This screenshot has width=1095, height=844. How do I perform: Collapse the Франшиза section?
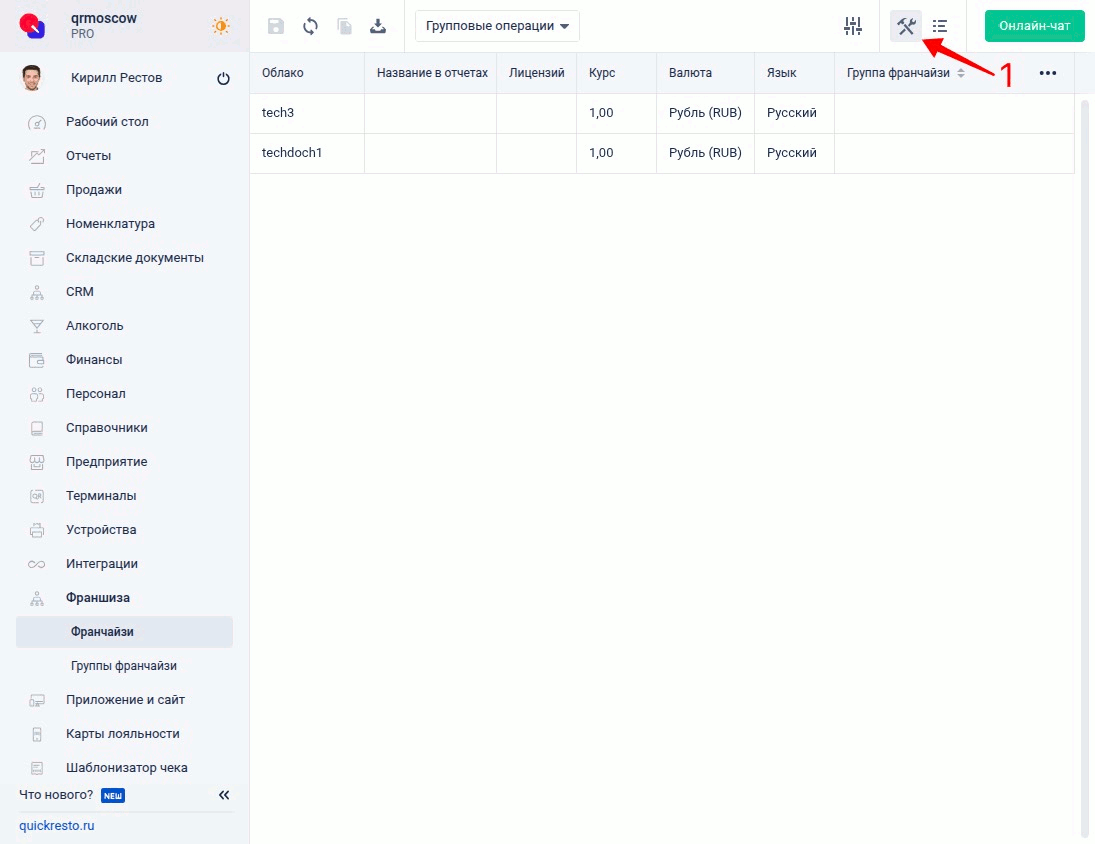pyautogui.click(x=98, y=598)
